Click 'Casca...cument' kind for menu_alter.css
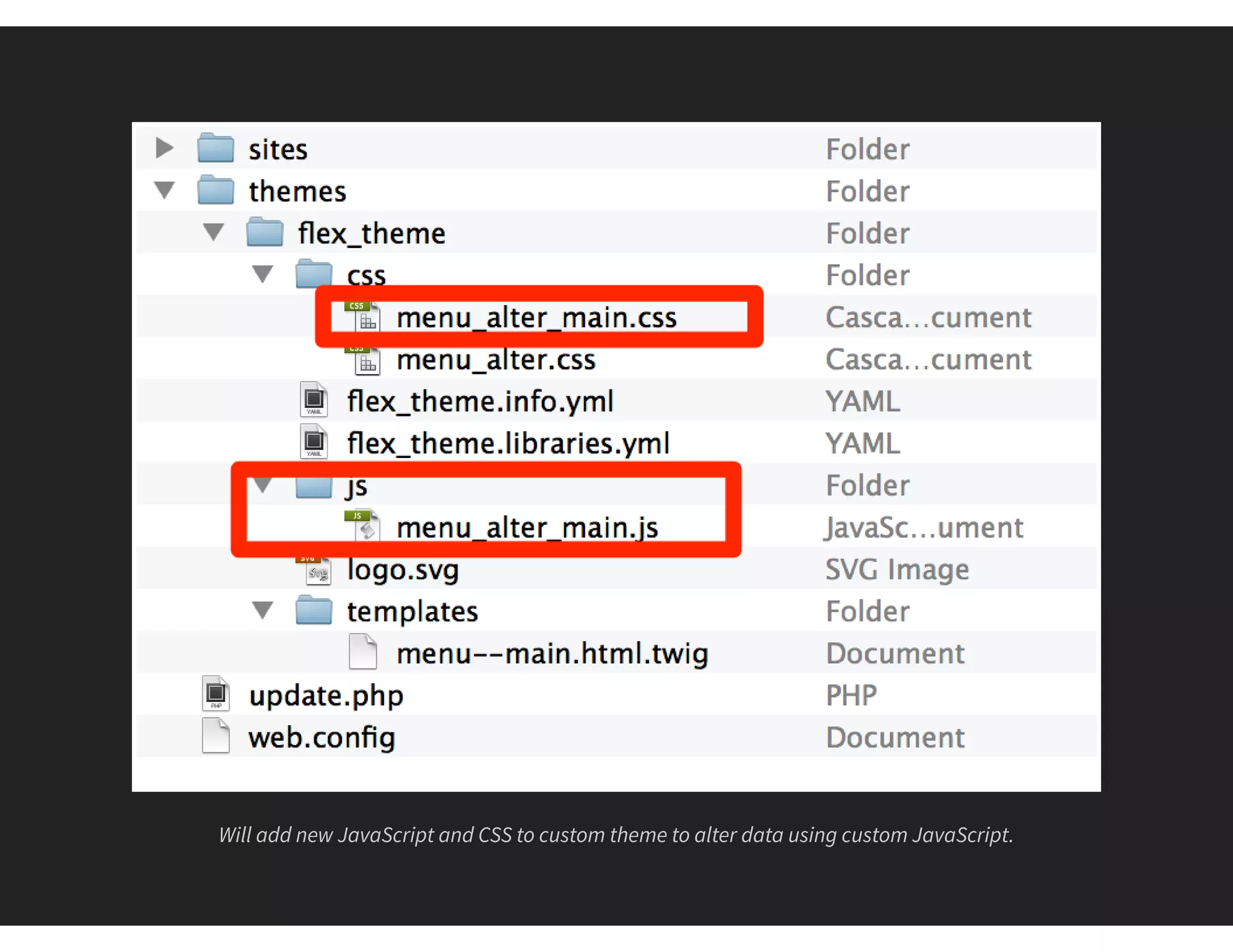The width and height of the screenshot is (1233, 952). (x=928, y=359)
